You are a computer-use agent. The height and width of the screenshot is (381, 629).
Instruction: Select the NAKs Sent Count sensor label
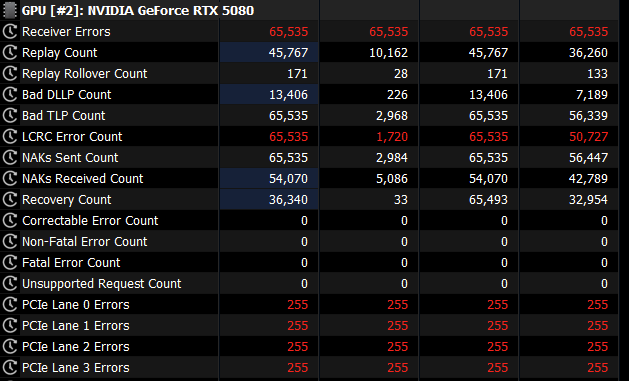[x=70, y=158]
